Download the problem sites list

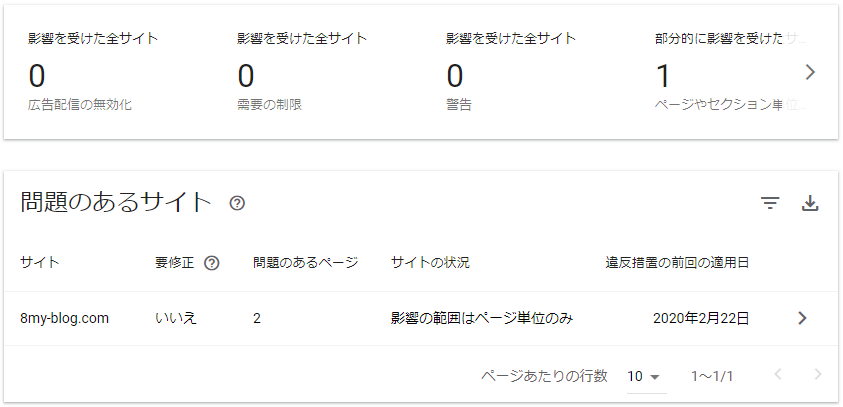click(x=810, y=203)
